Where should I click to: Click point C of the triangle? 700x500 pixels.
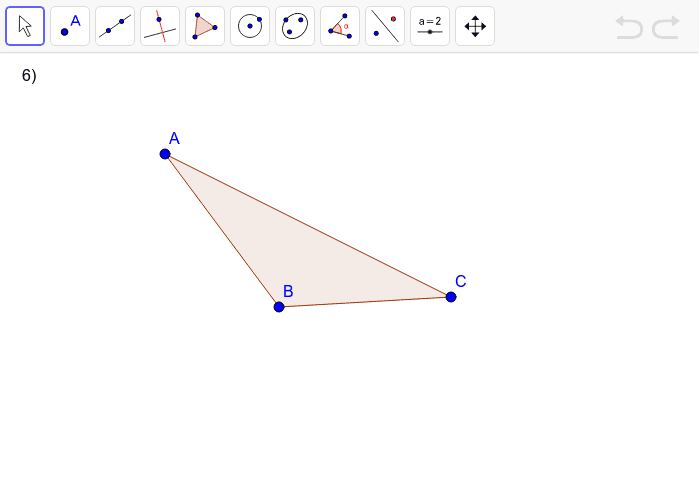coord(451,297)
